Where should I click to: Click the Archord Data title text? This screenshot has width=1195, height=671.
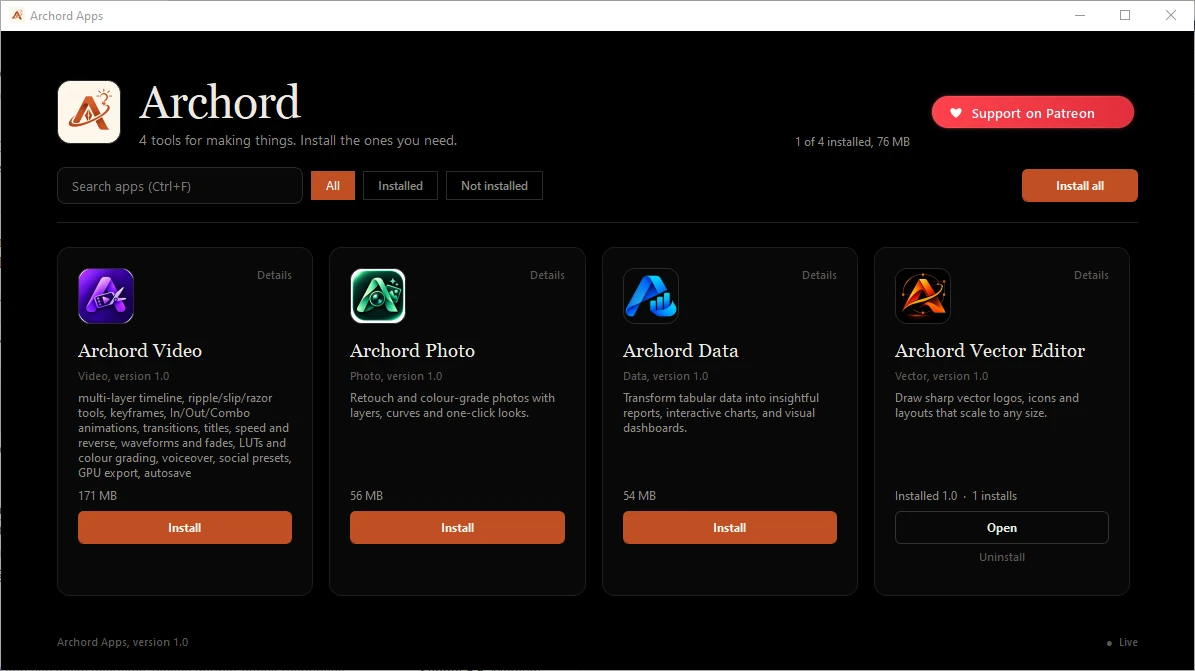pyautogui.click(x=681, y=351)
